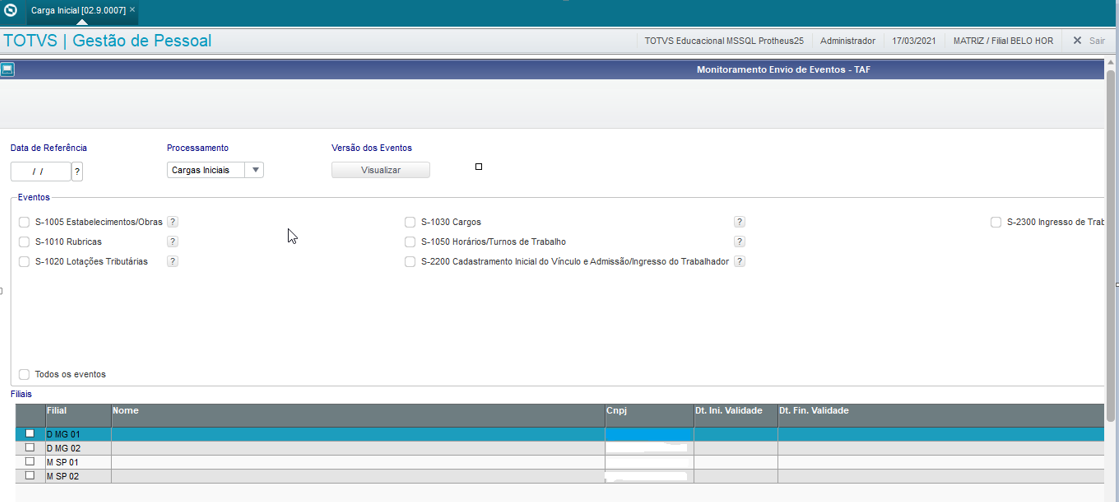Open the Processamento dropdown arrow
The width and height of the screenshot is (1119, 502).
255,171
